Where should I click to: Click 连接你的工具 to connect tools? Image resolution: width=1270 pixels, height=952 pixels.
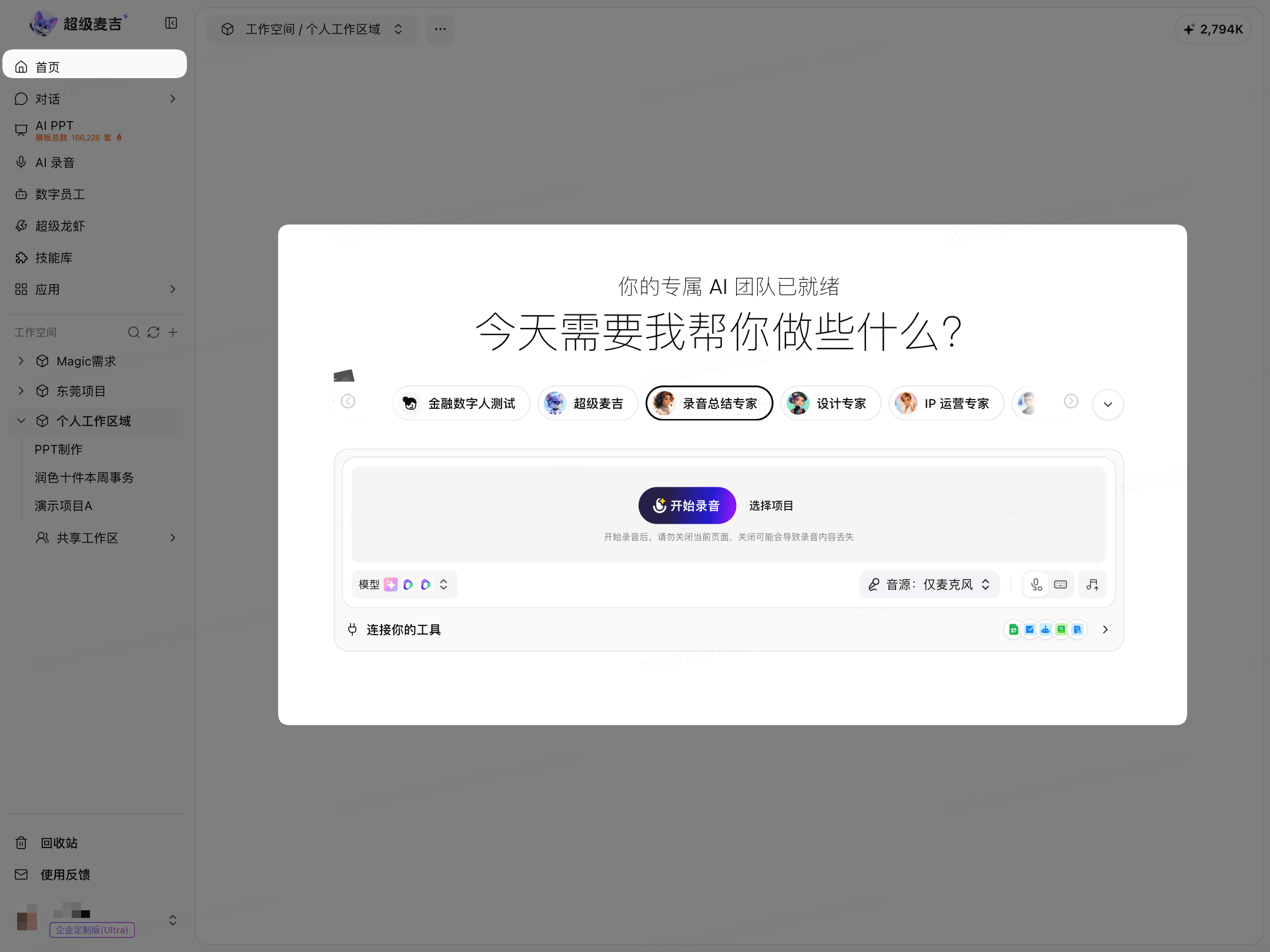[x=403, y=630]
